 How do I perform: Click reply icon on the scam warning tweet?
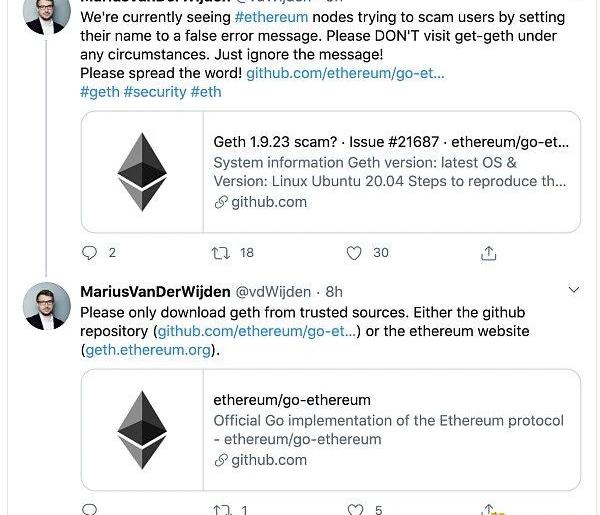(x=89, y=253)
